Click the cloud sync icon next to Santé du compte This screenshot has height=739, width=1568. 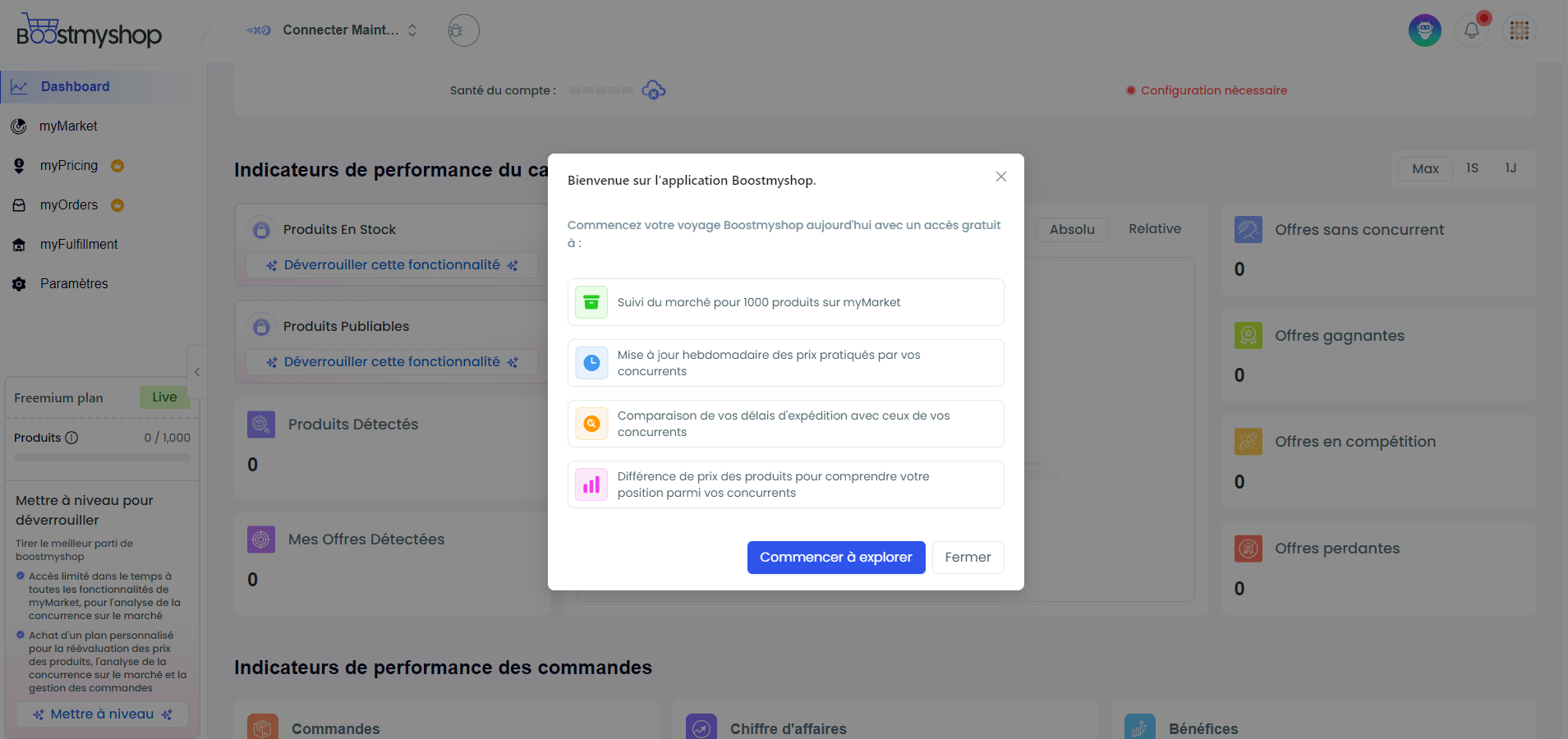(654, 90)
